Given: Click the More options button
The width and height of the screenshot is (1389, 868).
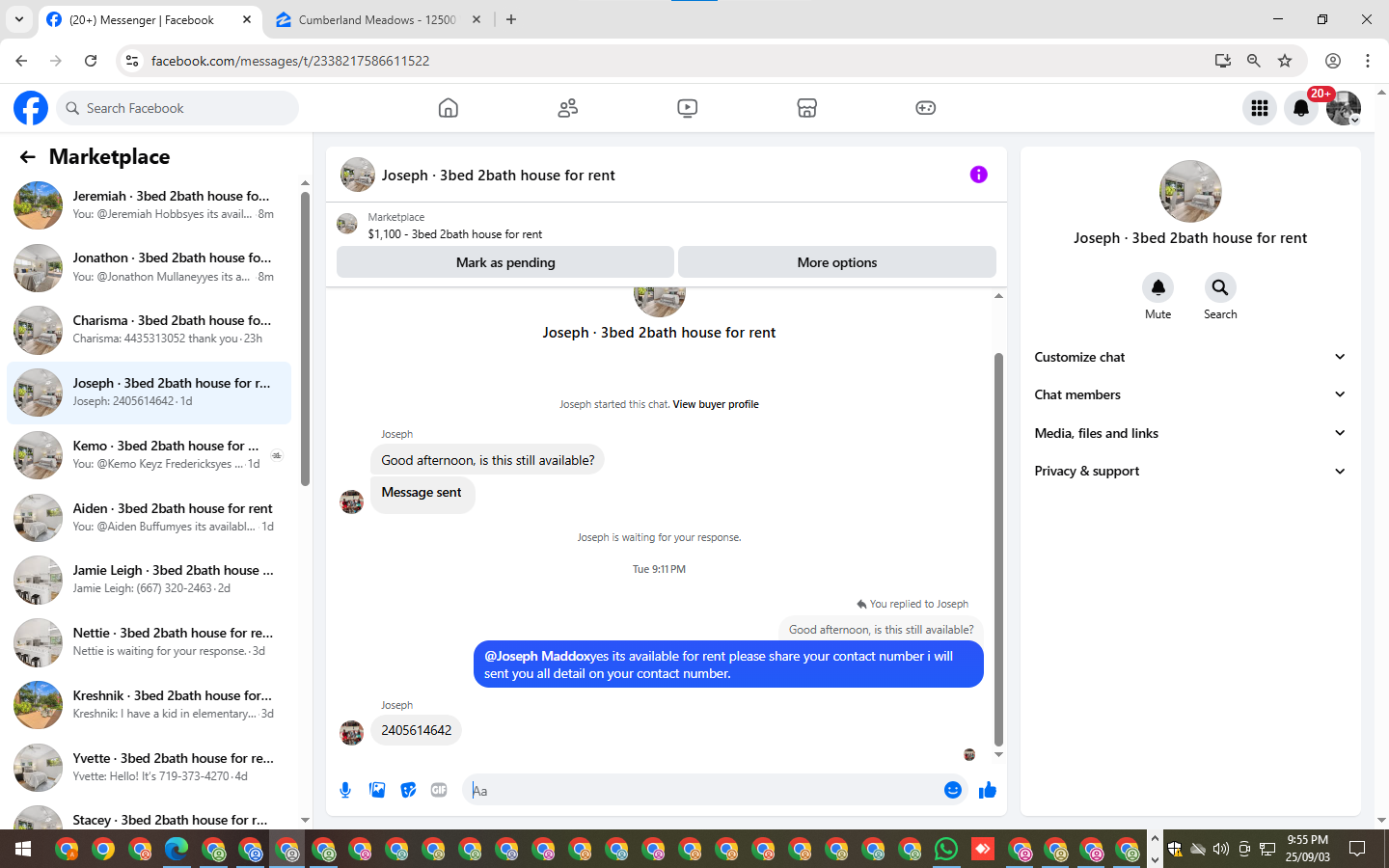Looking at the screenshot, I should 837,262.
